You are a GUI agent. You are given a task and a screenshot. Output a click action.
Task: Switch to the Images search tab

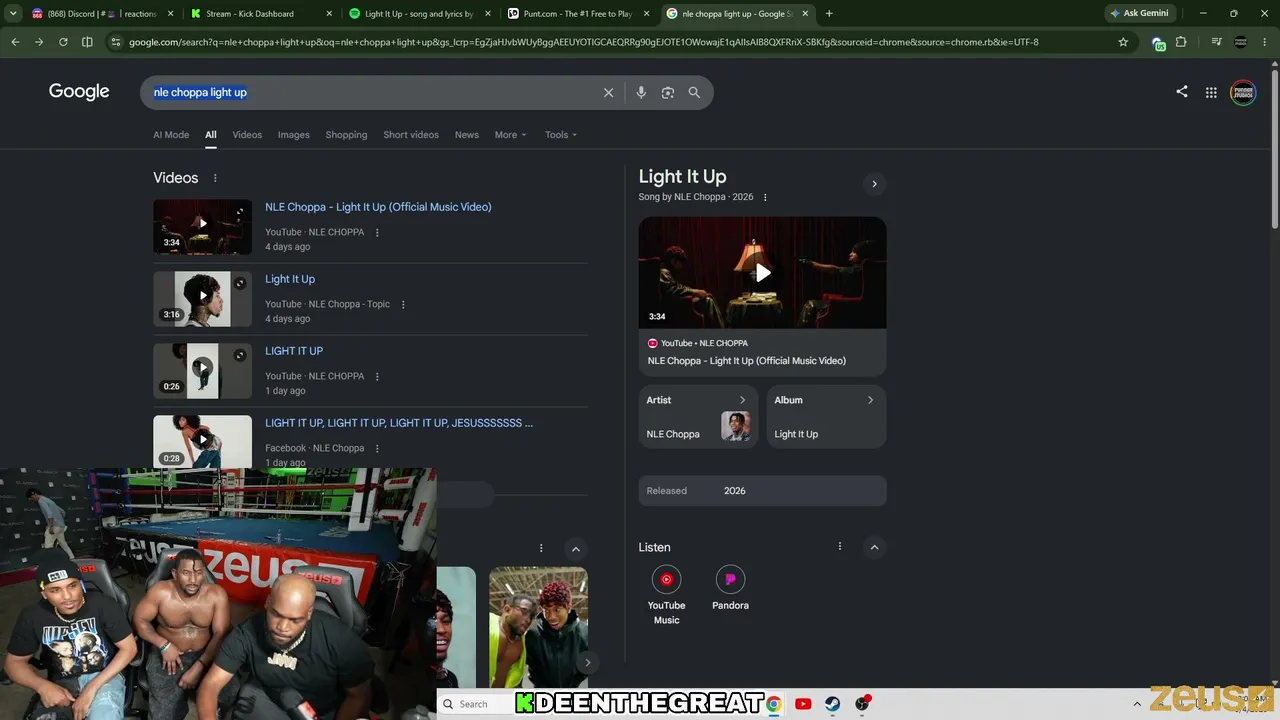point(294,135)
